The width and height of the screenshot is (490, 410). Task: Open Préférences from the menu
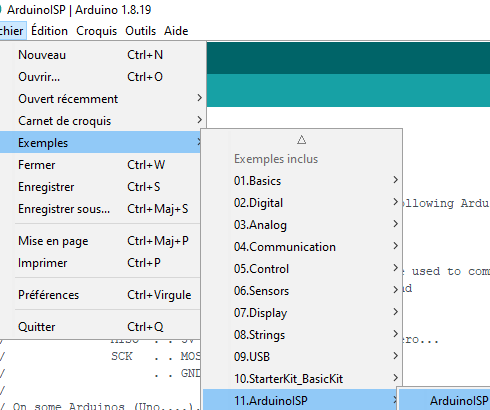point(101,295)
